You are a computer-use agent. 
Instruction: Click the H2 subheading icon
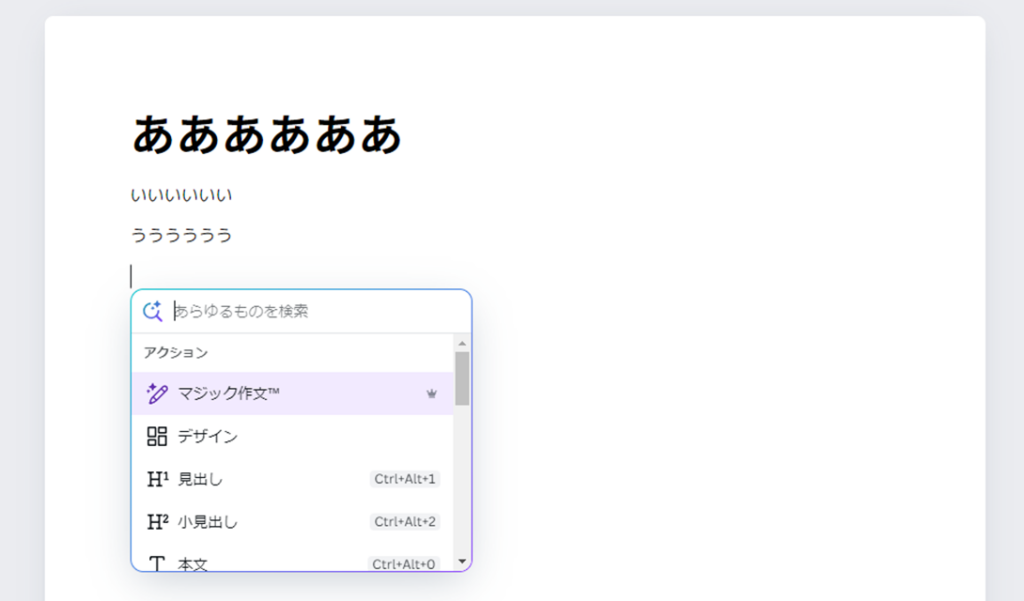(157, 521)
